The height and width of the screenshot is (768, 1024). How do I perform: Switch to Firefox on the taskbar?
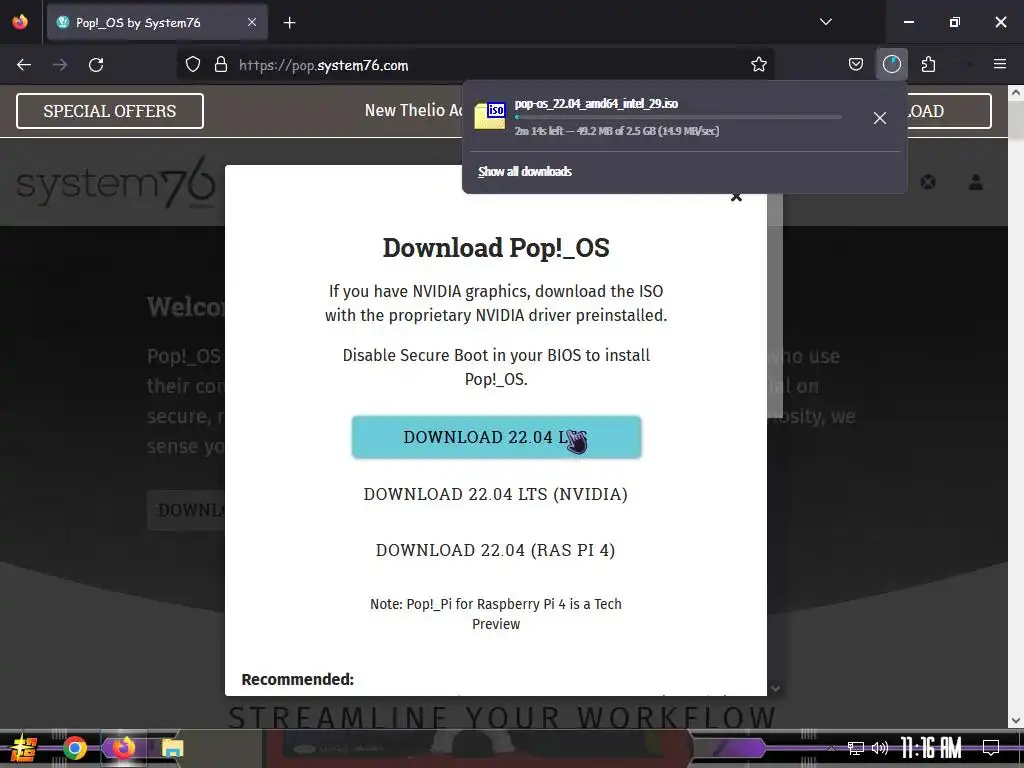pos(123,748)
